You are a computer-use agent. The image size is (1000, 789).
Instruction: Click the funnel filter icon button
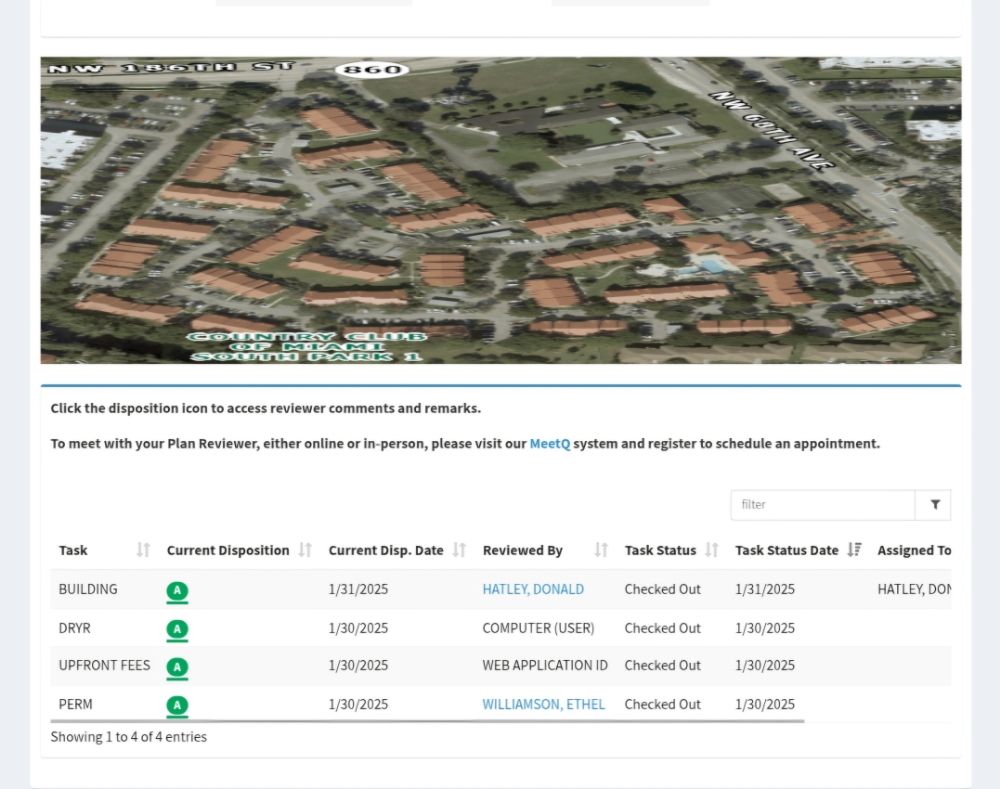coord(934,505)
